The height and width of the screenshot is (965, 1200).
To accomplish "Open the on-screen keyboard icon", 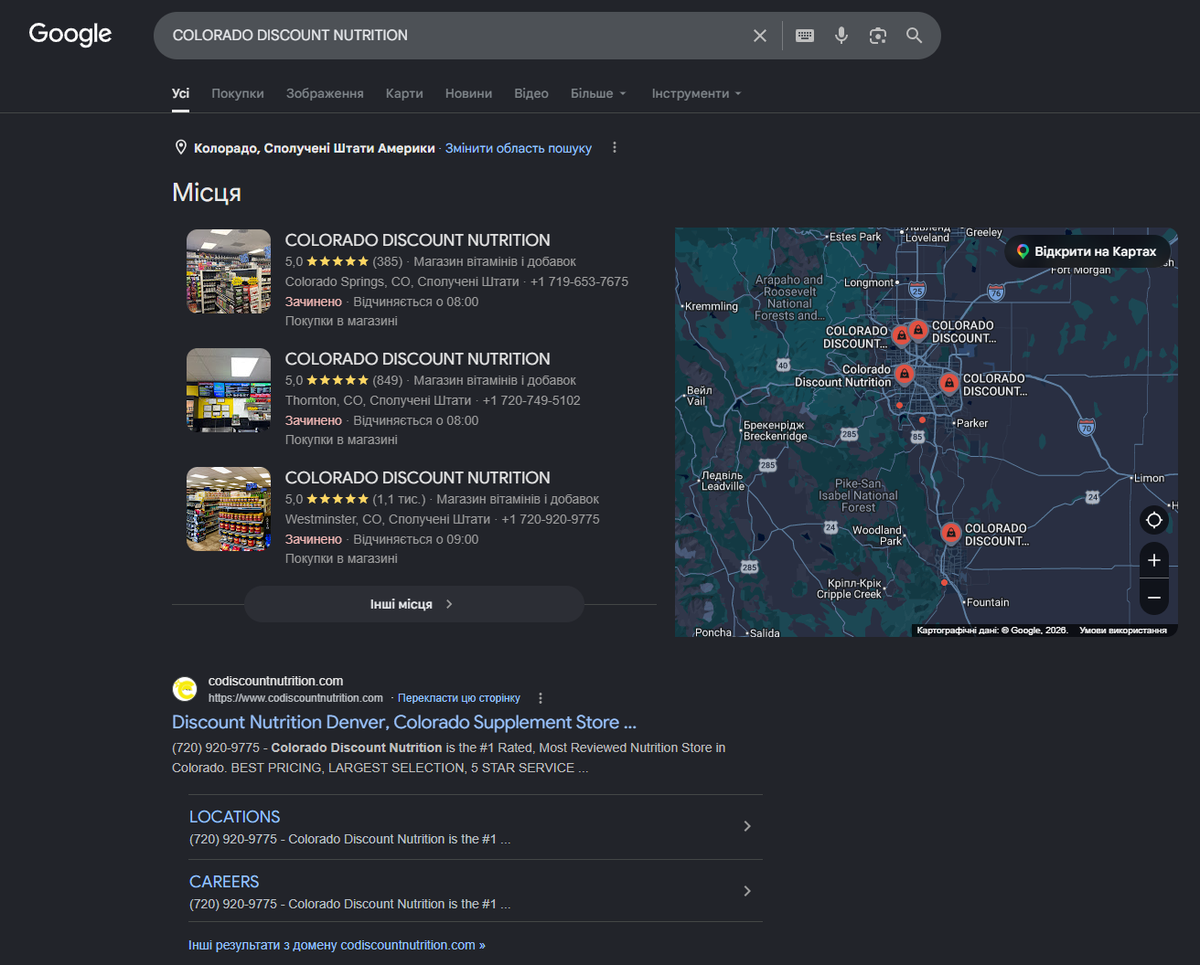I will click(805, 35).
